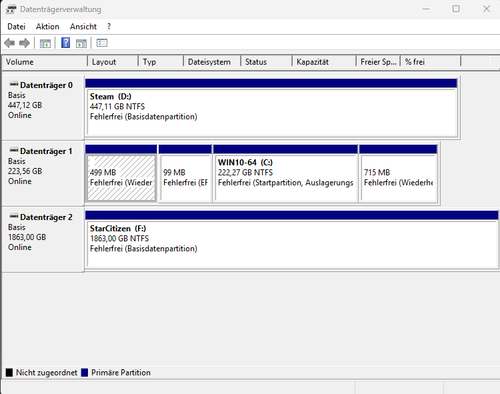Open the Aktion menu

pos(48,26)
